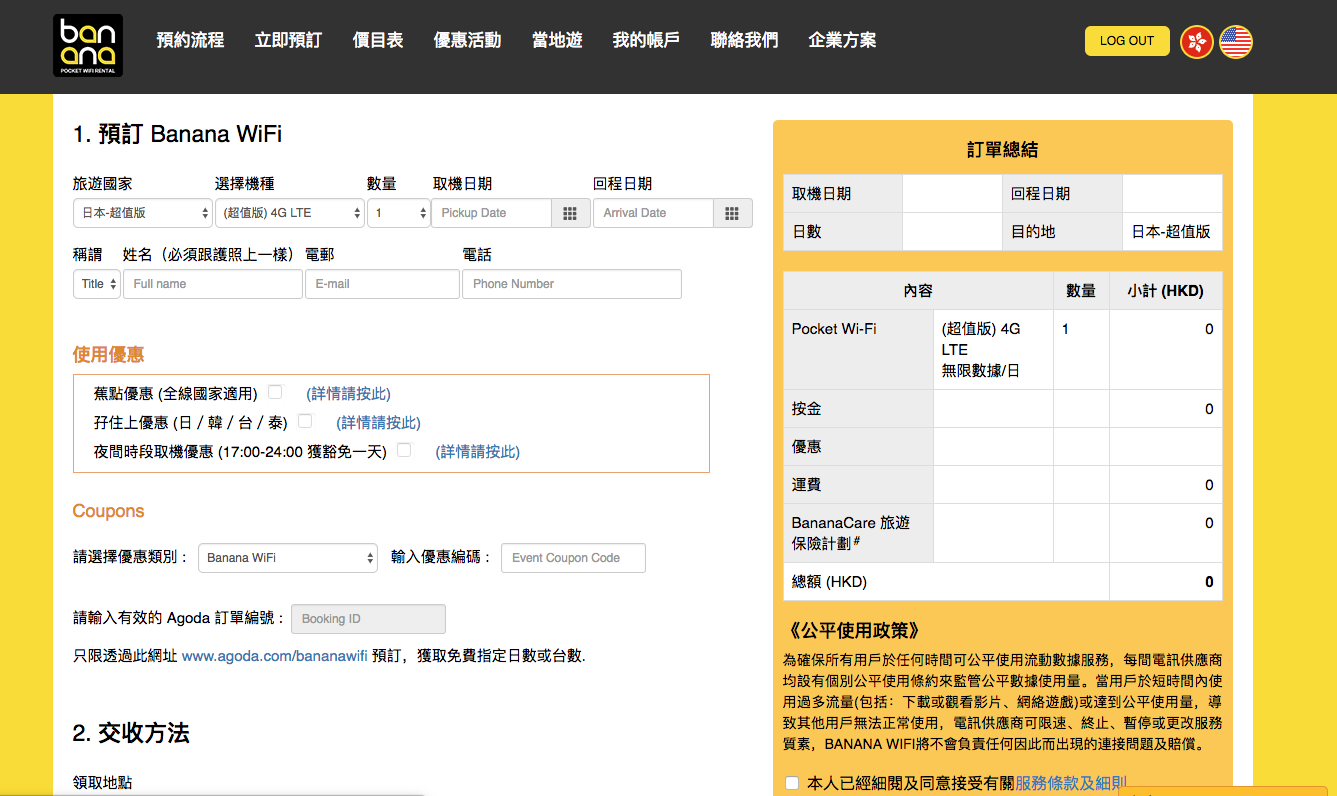Screen dimensions: 1337x796
Task: Focus the Arrival Date field
Action: coord(653,213)
